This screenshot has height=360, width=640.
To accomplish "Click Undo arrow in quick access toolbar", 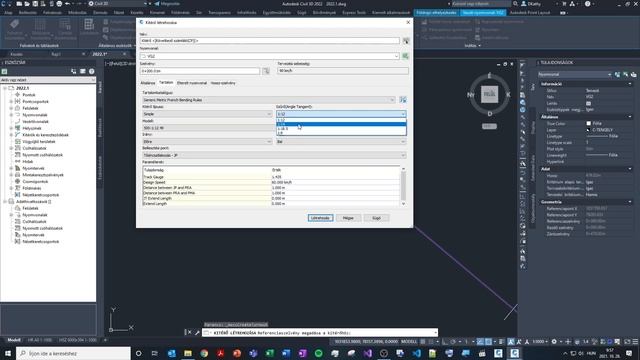I will click(x=67, y=4).
